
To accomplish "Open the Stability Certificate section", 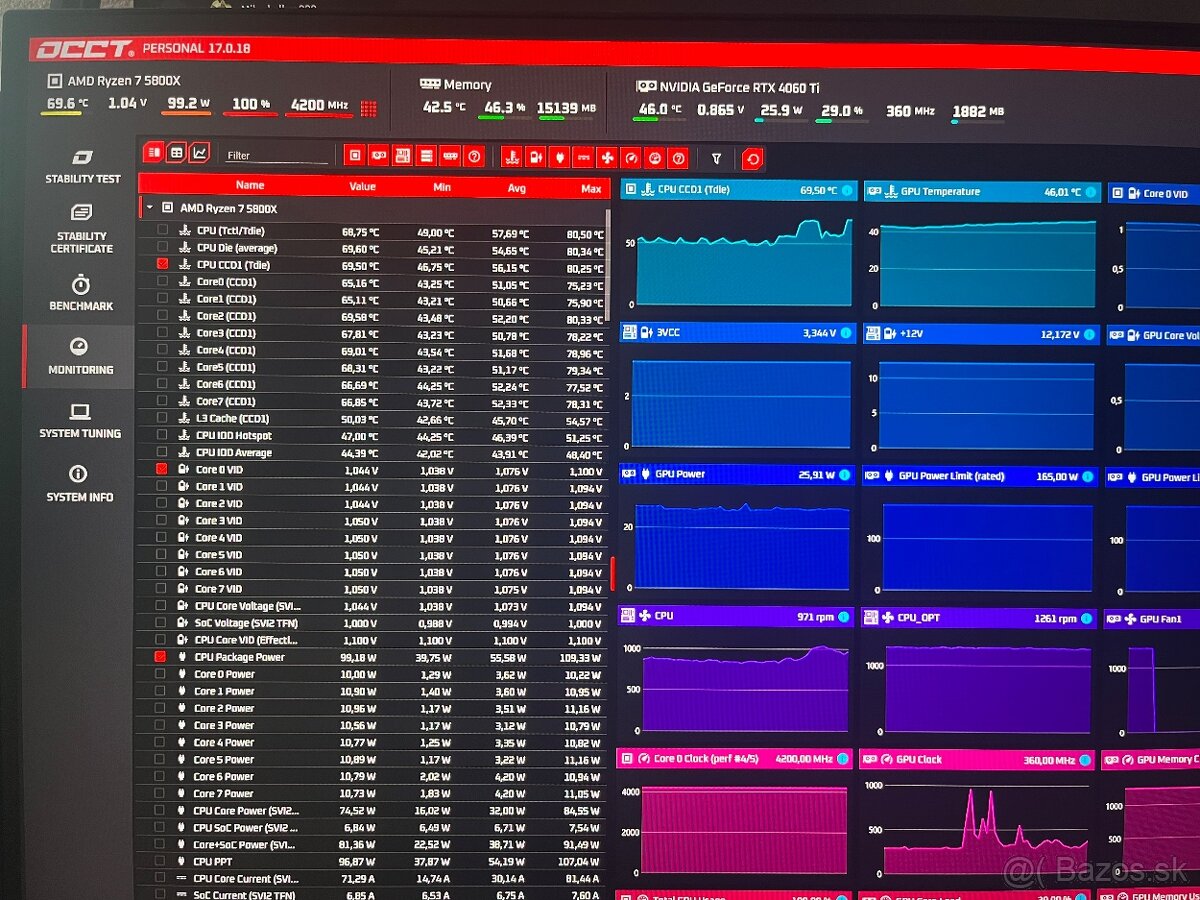I will [82, 229].
